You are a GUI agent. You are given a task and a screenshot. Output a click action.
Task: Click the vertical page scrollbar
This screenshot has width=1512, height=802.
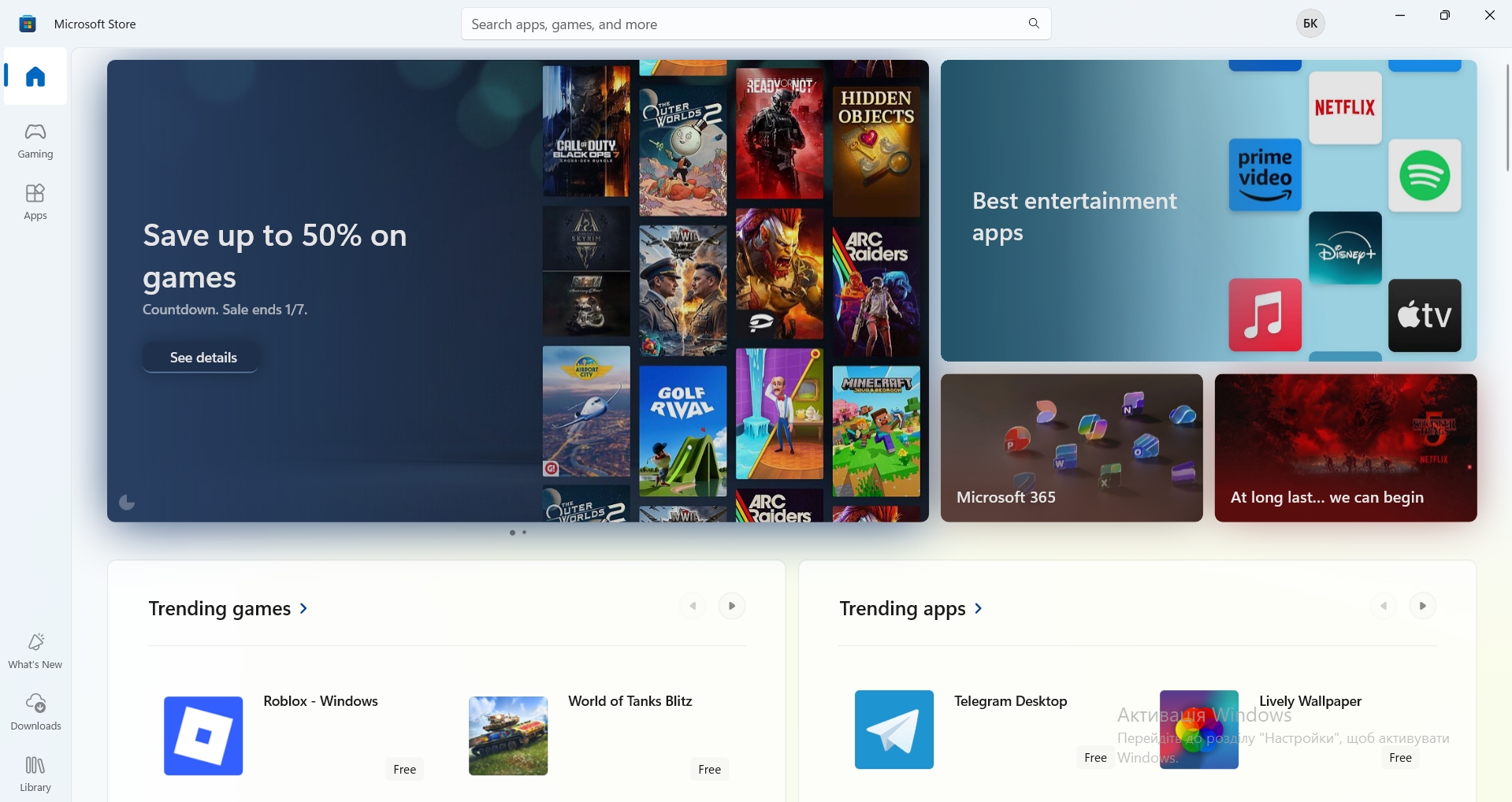click(1507, 118)
